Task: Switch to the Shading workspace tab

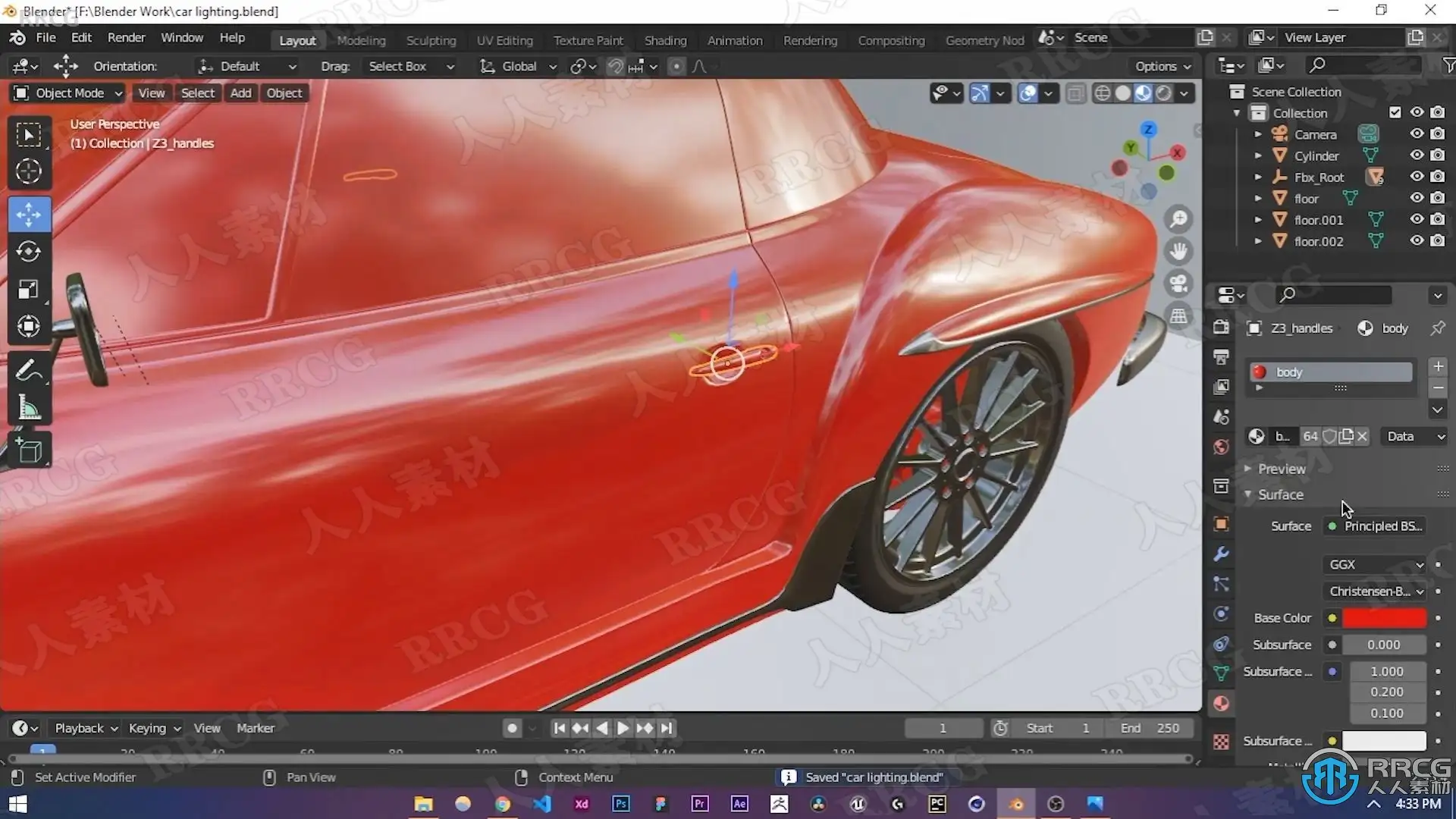Action: point(665,40)
